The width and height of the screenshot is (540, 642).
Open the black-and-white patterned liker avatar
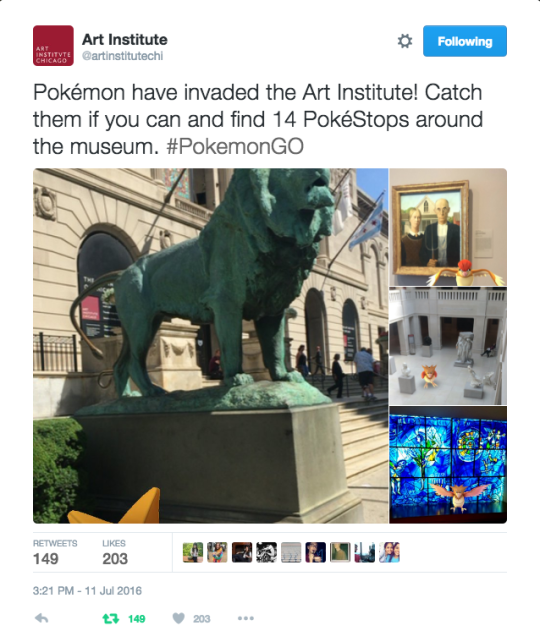[x=267, y=552]
